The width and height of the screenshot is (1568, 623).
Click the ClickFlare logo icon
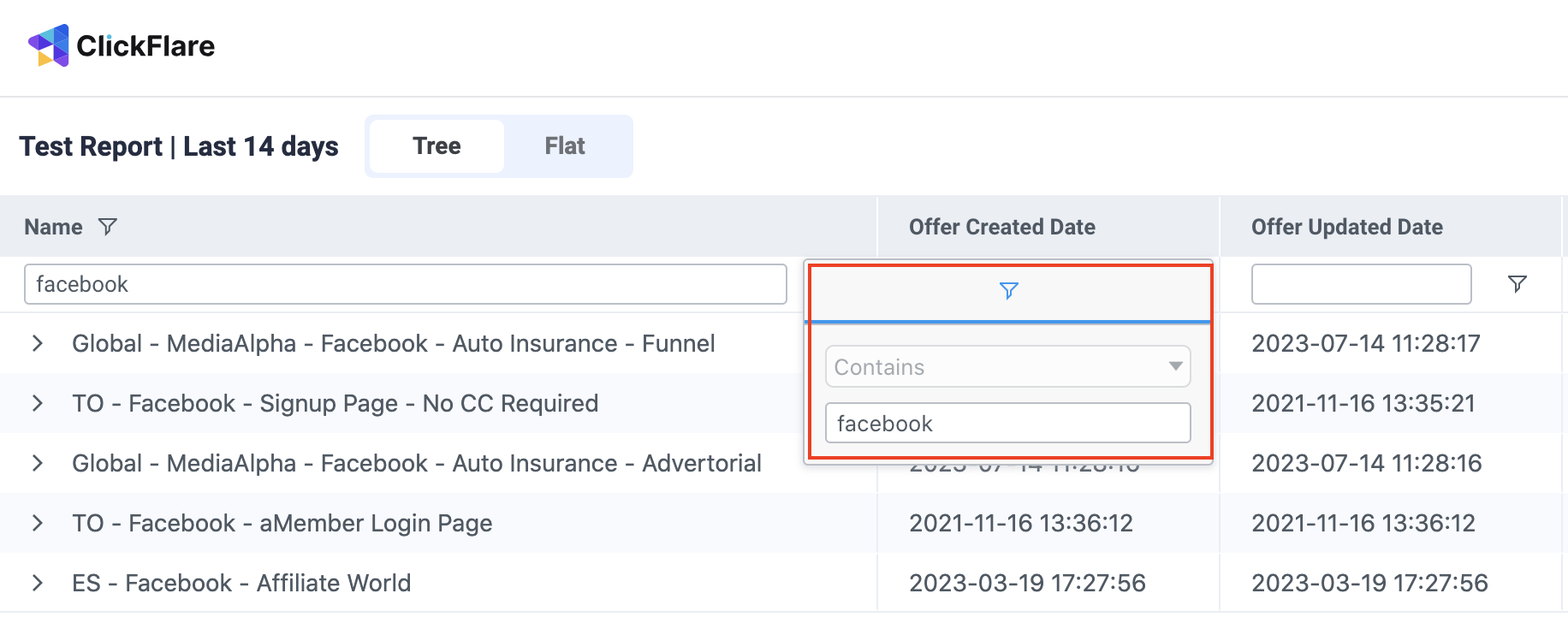pos(49,45)
